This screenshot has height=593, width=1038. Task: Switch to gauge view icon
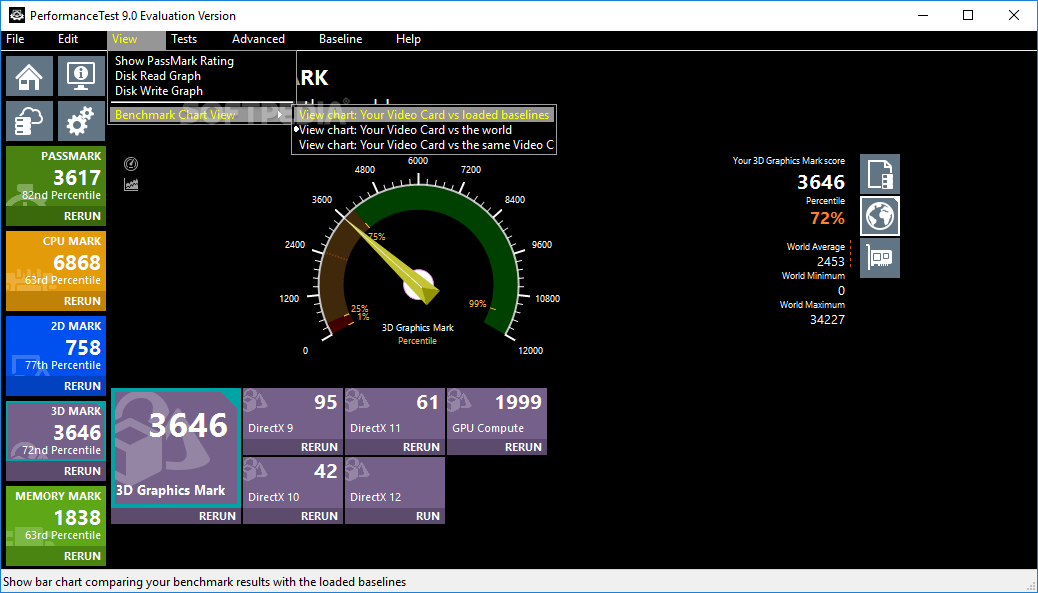click(x=131, y=163)
